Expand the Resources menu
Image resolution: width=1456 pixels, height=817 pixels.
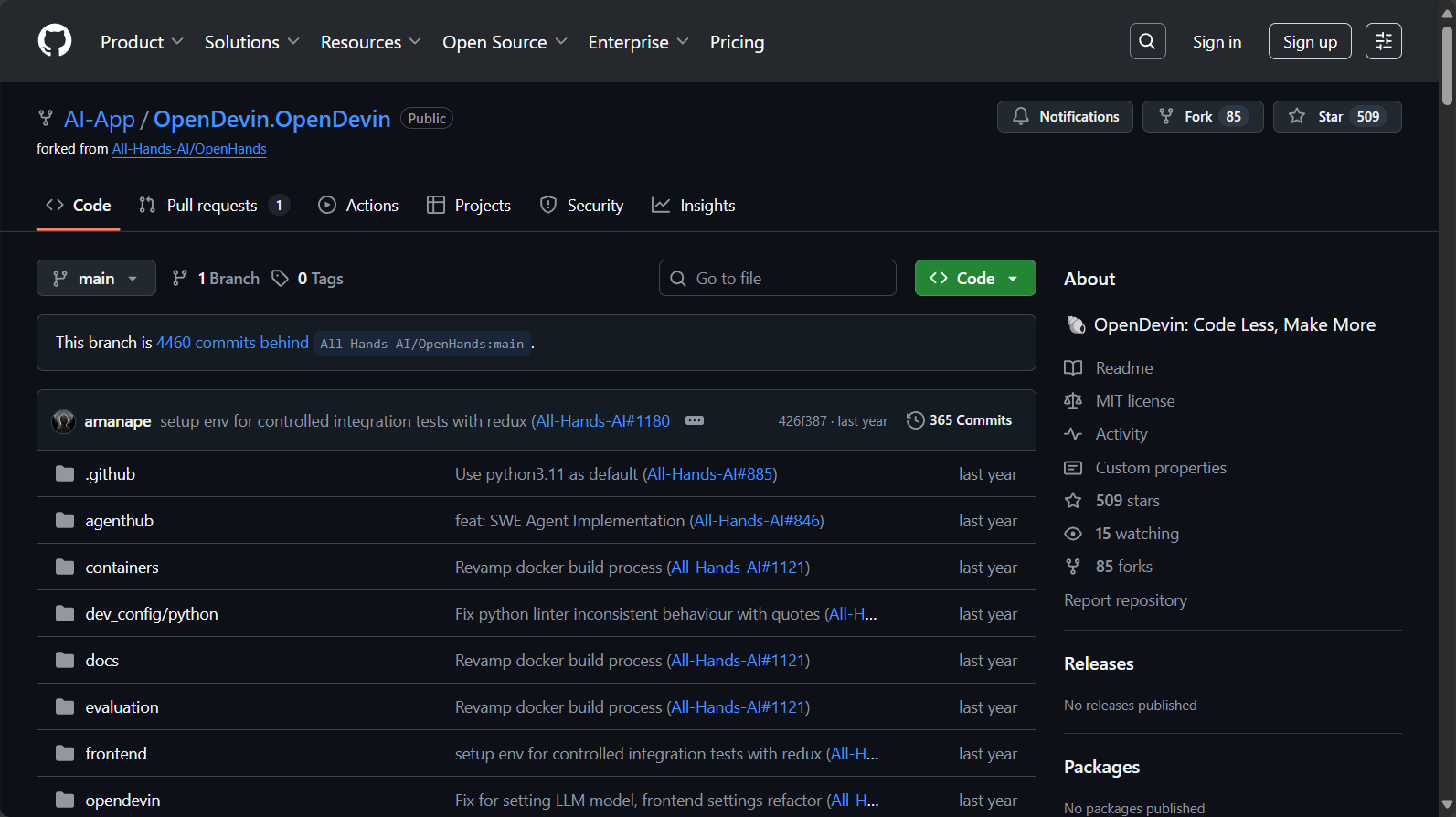click(x=370, y=42)
